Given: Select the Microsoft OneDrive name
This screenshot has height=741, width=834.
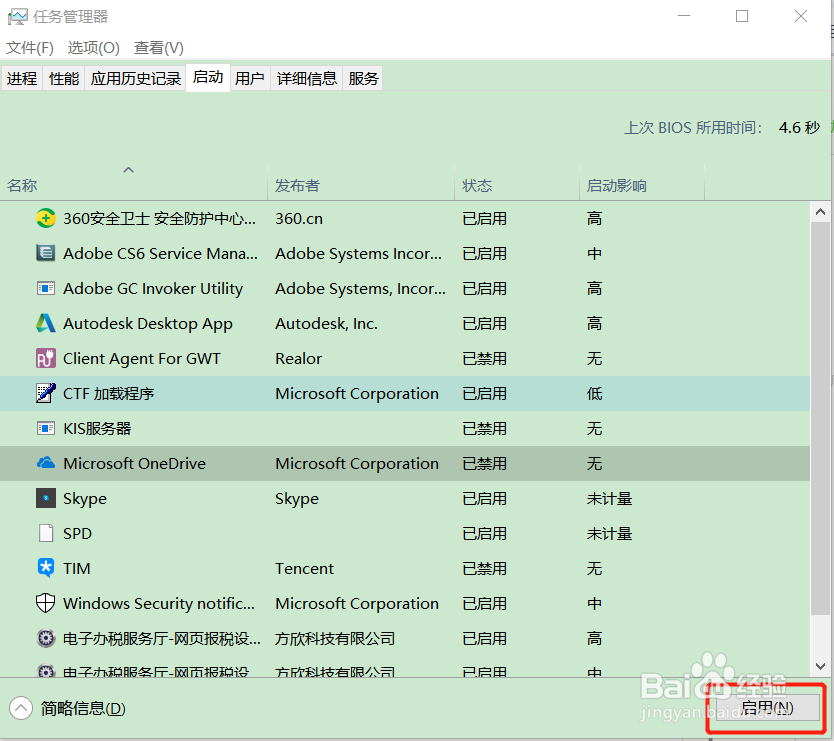Looking at the screenshot, I should click(134, 464).
